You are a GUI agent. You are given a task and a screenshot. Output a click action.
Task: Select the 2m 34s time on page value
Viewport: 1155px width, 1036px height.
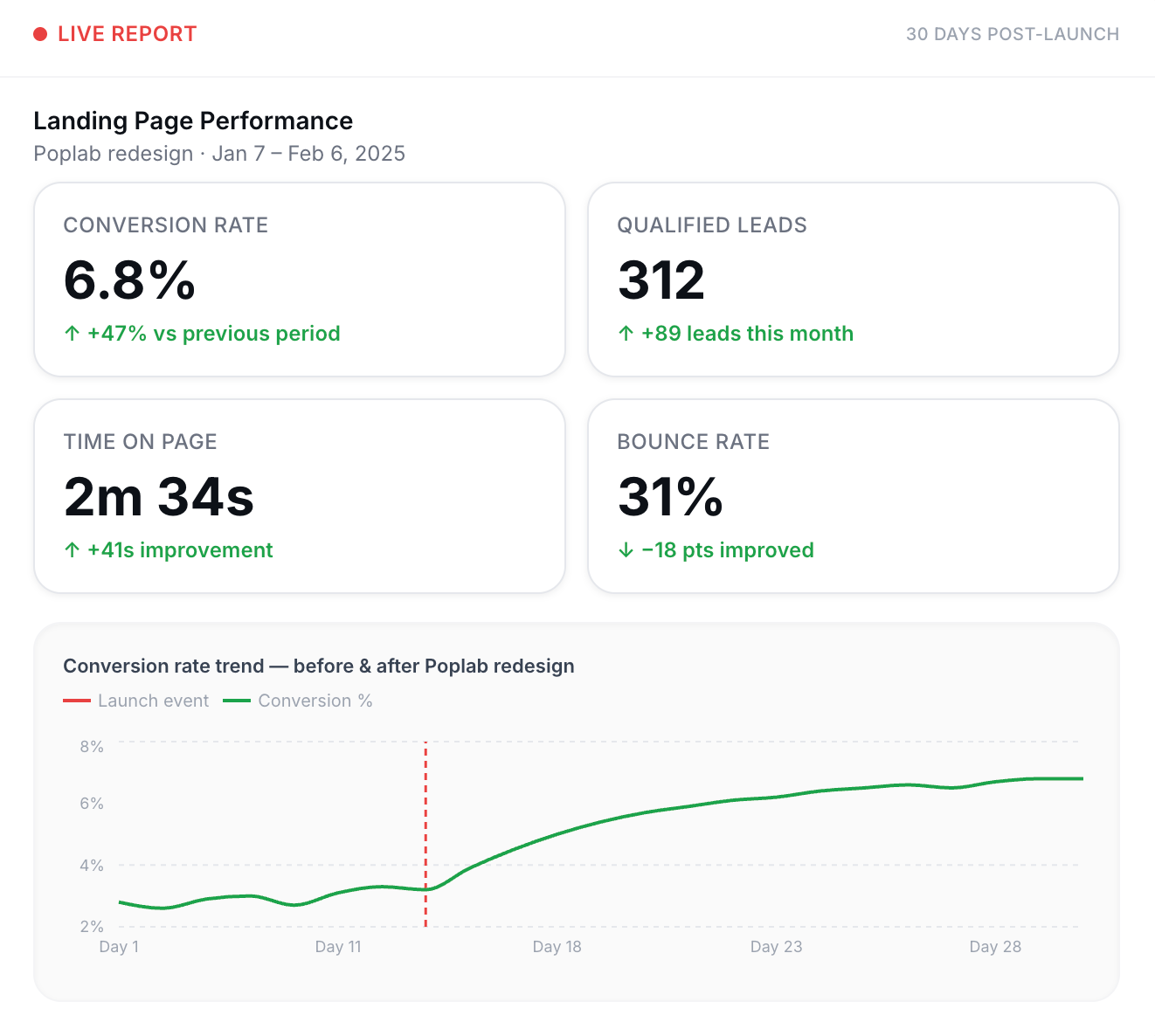coord(159,497)
